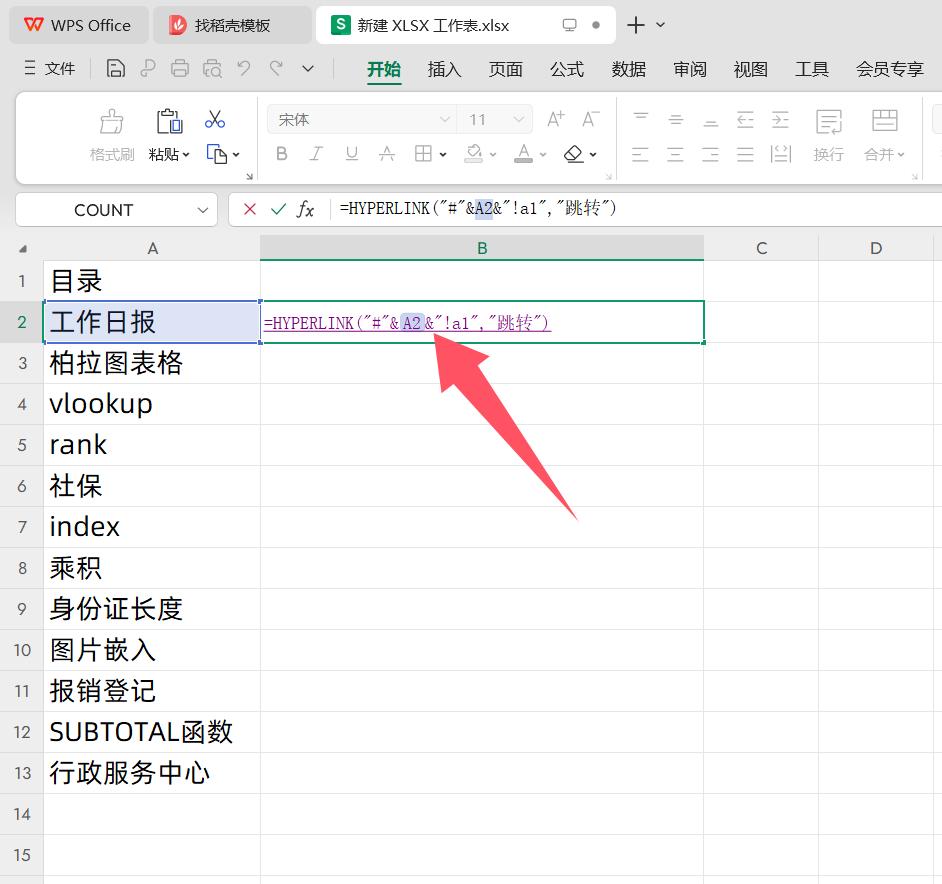942x884 pixels.
Task: Cancel formula entry with red X
Action: coord(250,210)
